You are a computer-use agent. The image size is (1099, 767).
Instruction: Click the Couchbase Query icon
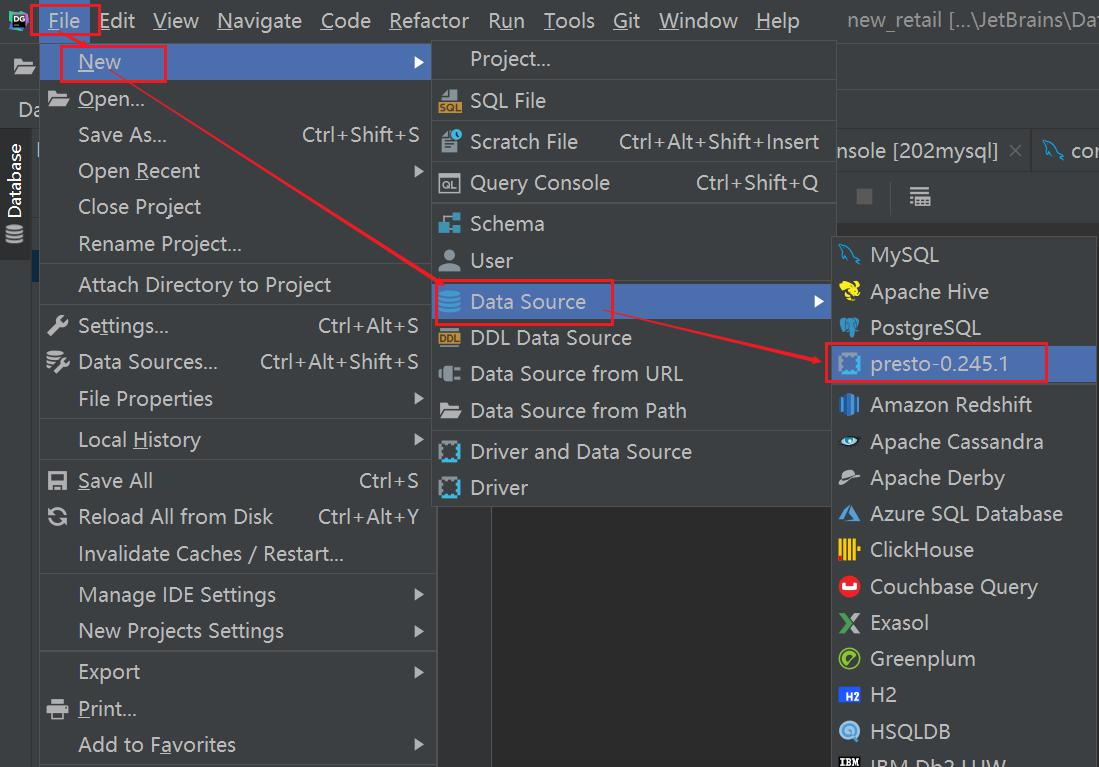(x=849, y=586)
